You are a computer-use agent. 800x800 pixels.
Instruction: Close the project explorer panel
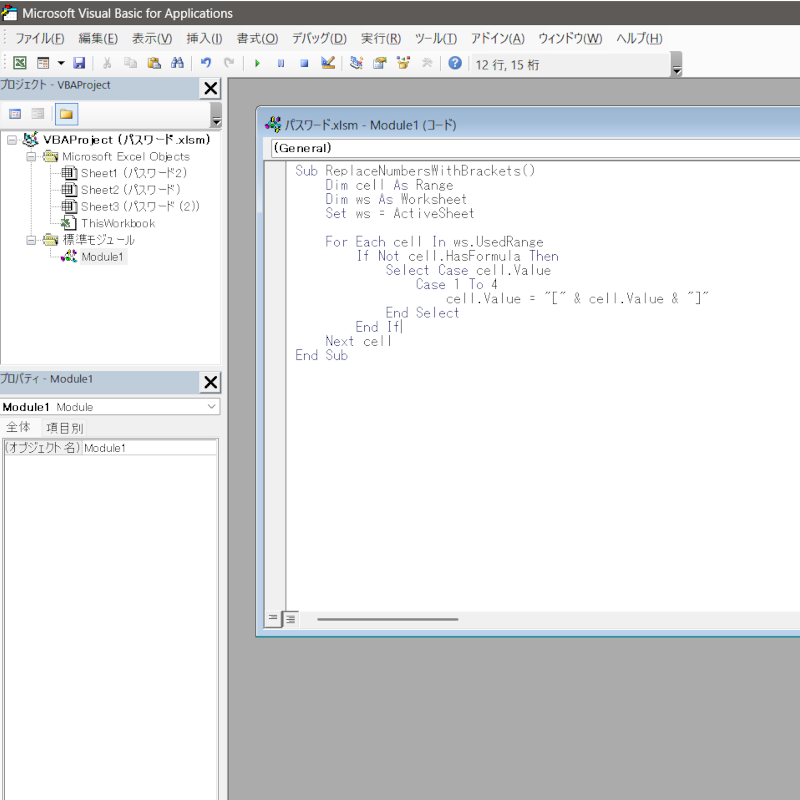tap(210, 89)
